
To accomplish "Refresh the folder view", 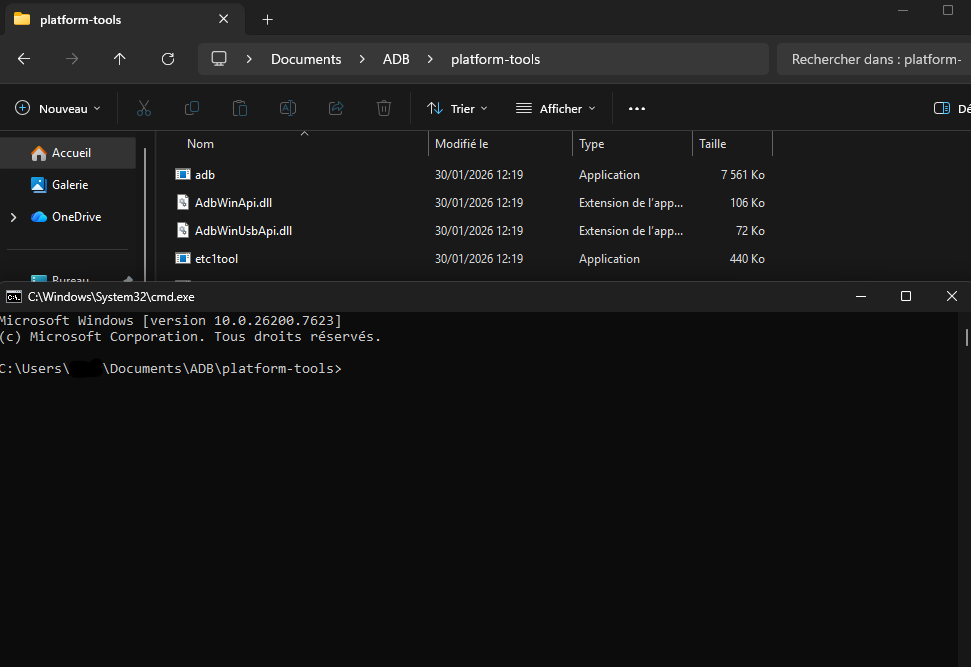I will coord(167,59).
